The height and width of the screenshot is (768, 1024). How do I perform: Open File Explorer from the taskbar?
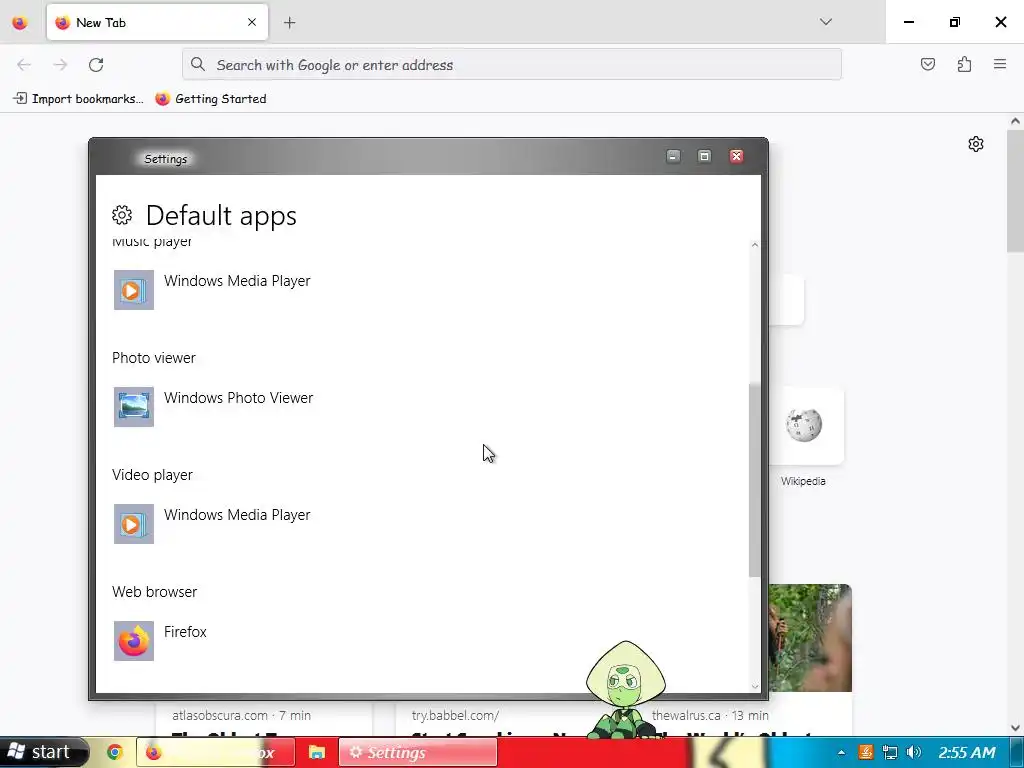tap(317, 752)
